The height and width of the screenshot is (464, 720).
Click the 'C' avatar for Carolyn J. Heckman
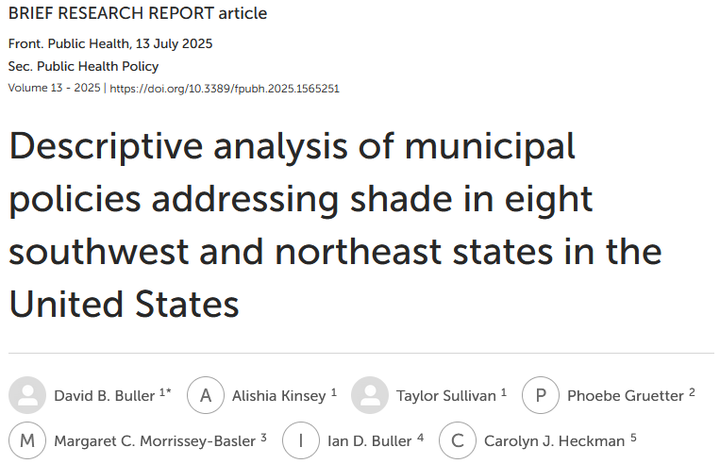tap(458, 439)
